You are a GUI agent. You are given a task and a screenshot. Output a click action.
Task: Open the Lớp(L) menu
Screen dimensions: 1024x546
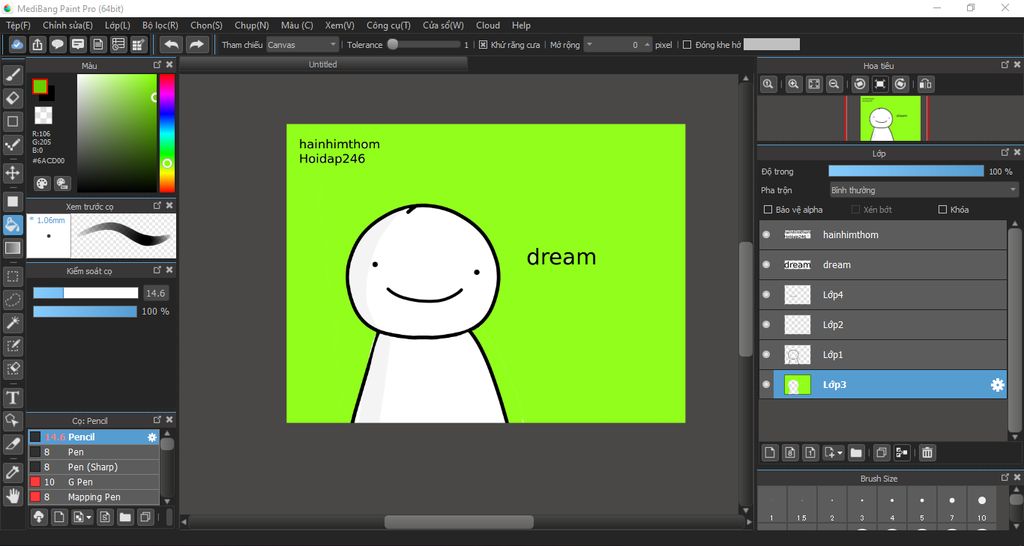[x=118, y=25]
